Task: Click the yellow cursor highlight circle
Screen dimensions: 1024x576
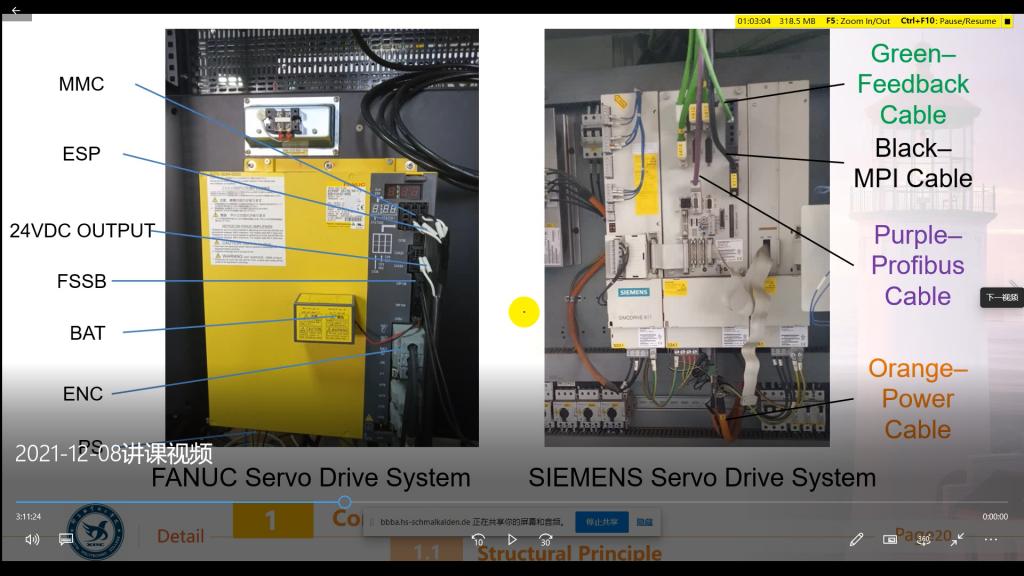Action: [x=523, y=312]
